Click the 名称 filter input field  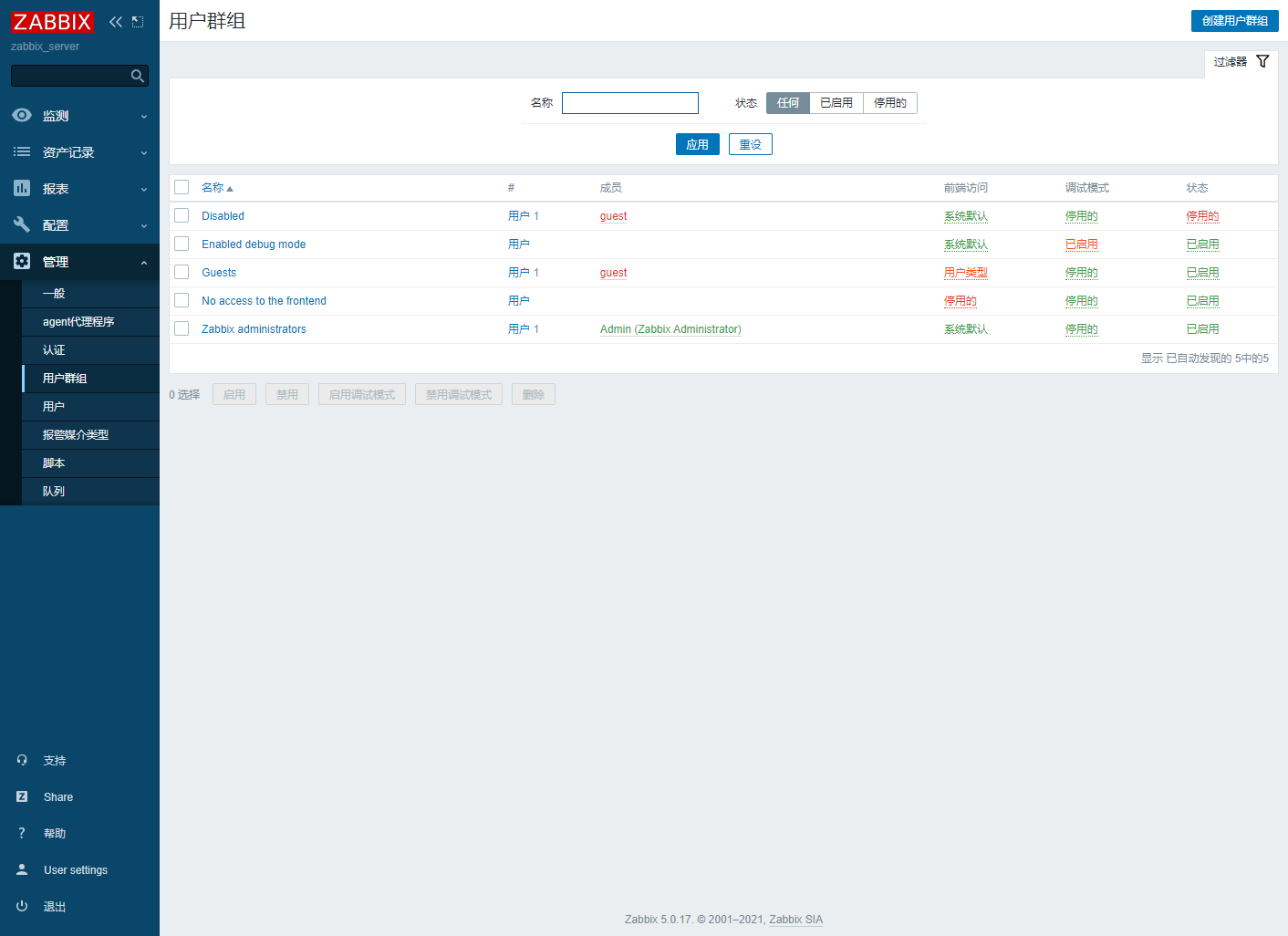point(630,103)
